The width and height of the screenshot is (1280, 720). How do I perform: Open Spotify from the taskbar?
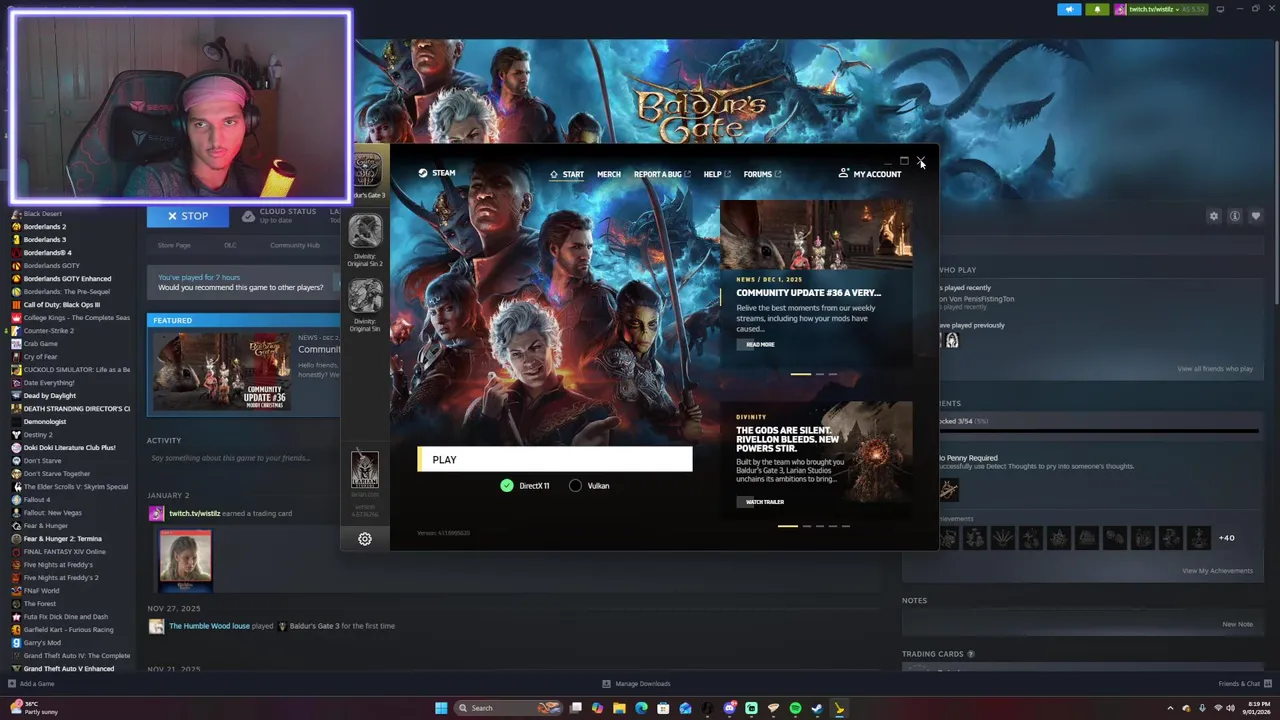point(795,708)
